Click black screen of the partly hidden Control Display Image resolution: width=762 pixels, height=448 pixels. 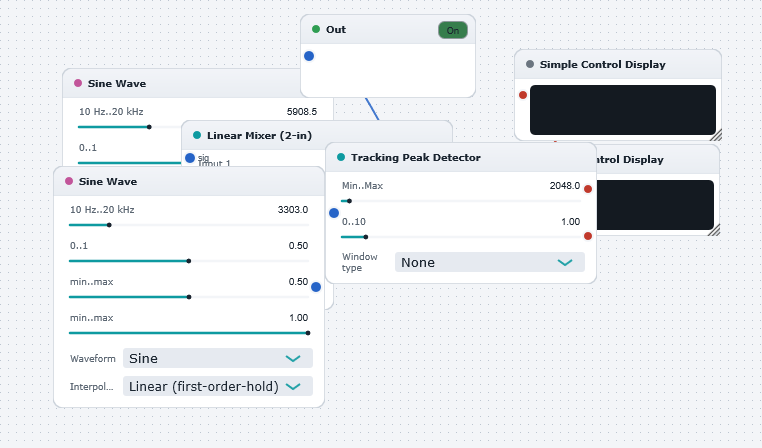pos(655,205)
